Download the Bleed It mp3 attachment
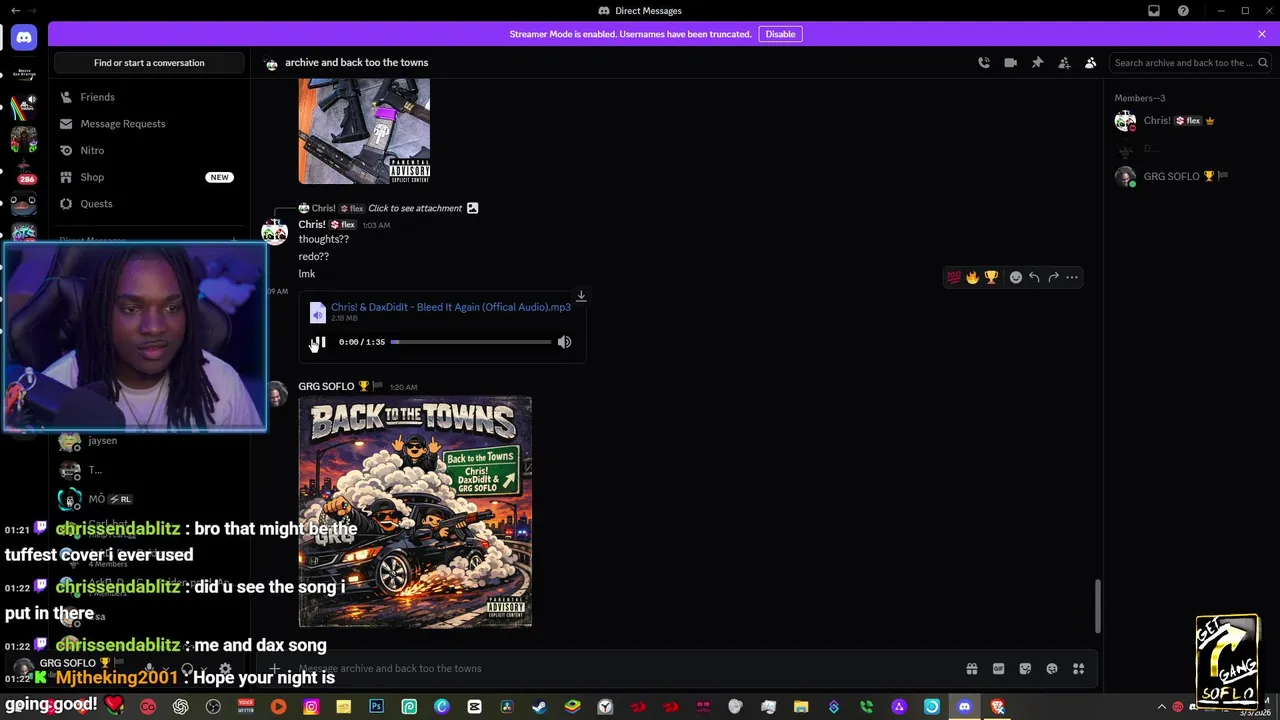The height and width of the screenshot is (720, 1280). point(581,296)
